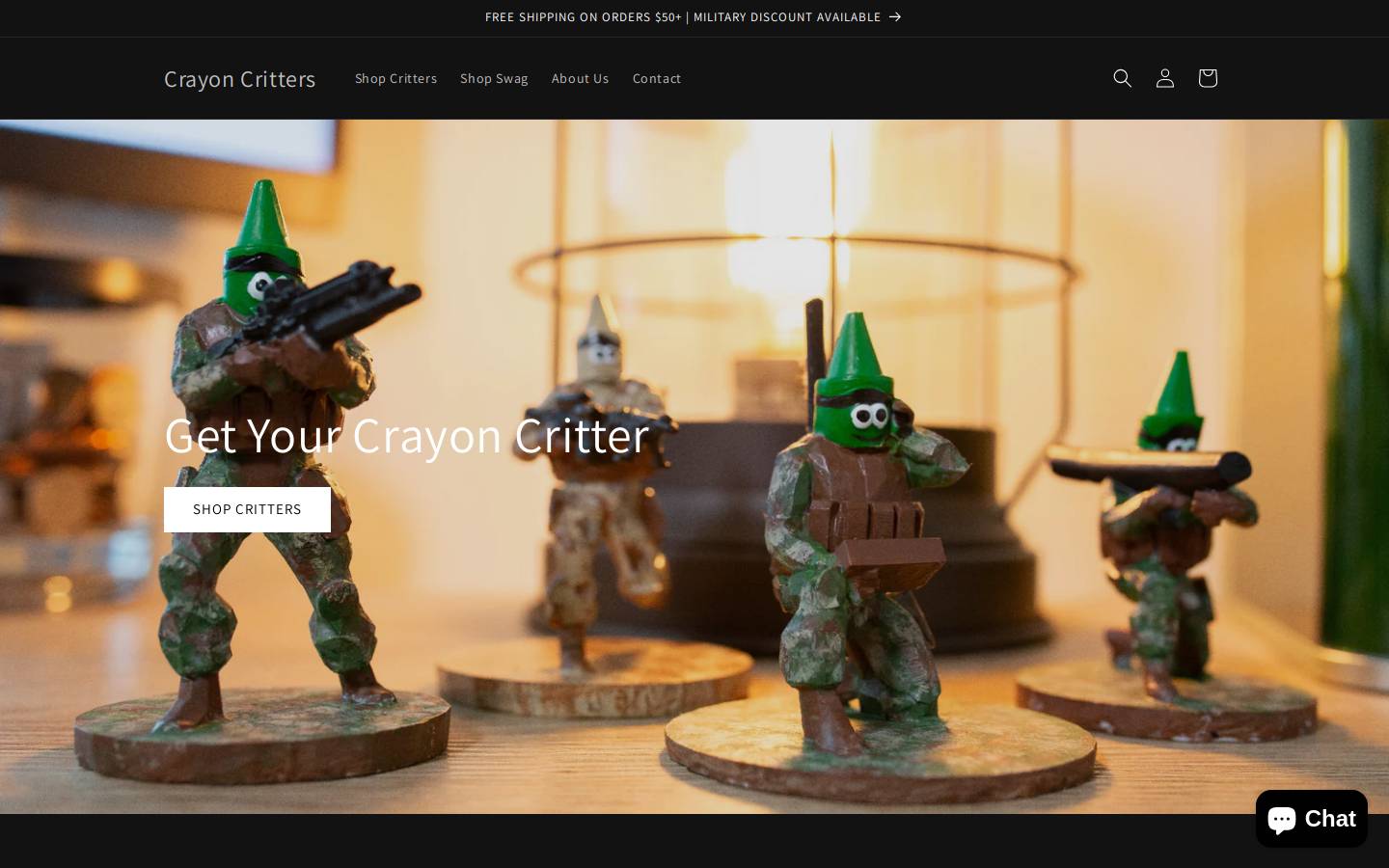Click the Crayon Critters site logo

[x=239, y=78]
